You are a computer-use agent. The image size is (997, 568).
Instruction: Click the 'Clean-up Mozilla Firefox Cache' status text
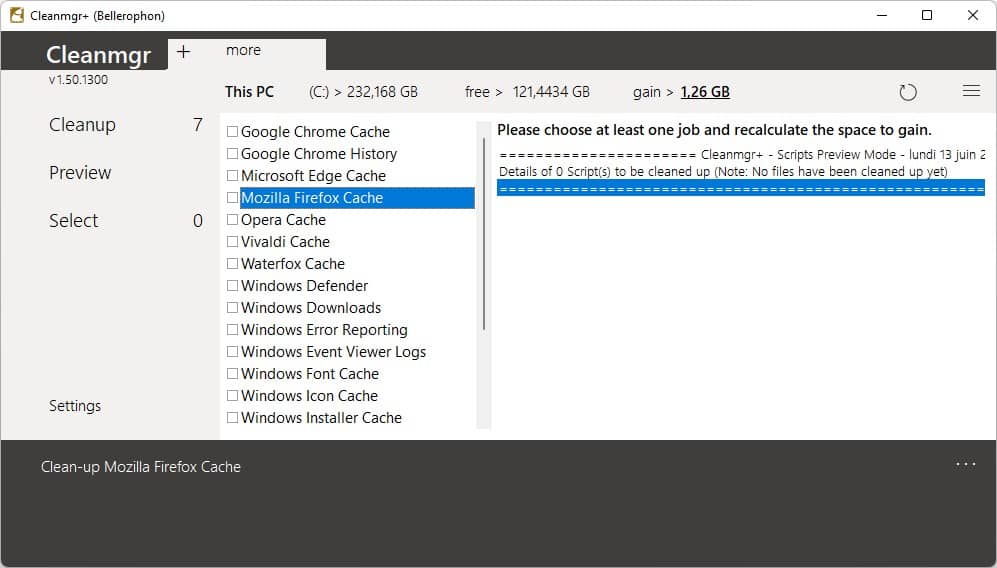141,467
